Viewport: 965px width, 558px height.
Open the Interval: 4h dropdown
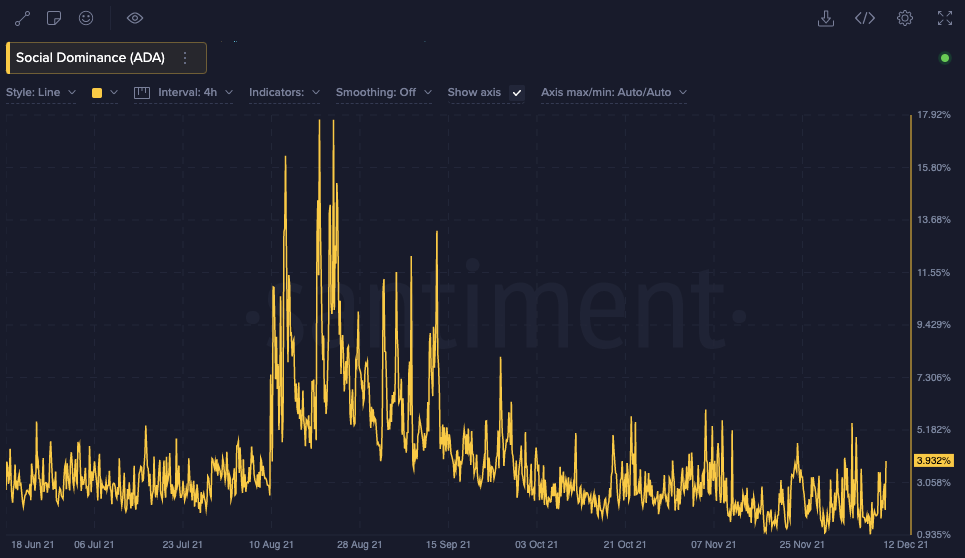186,93
